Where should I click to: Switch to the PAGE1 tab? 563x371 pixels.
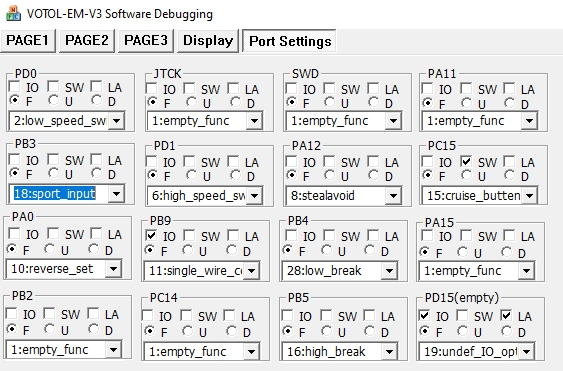[28, 41]
